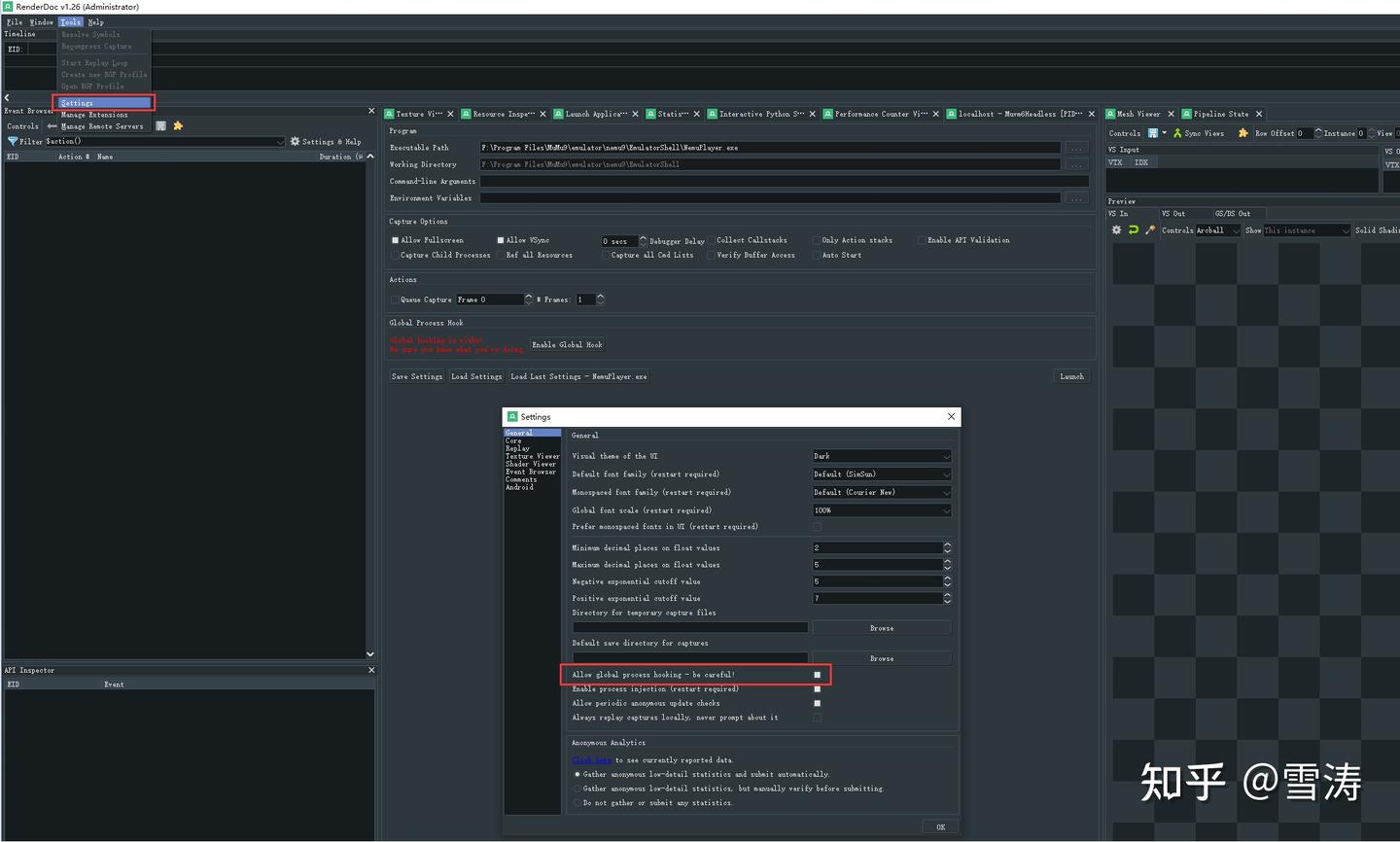The height and width of the screenshot is (842, 1400).
Task: Click the Launch button
Action: coord(1070,376)
